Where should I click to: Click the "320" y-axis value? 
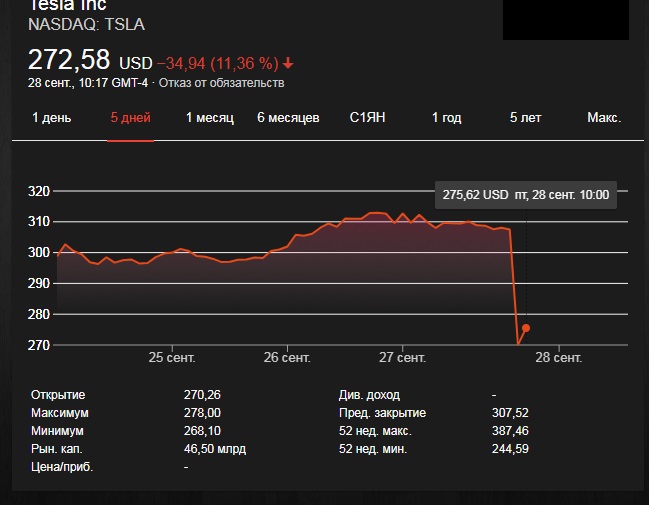(39, 191)
